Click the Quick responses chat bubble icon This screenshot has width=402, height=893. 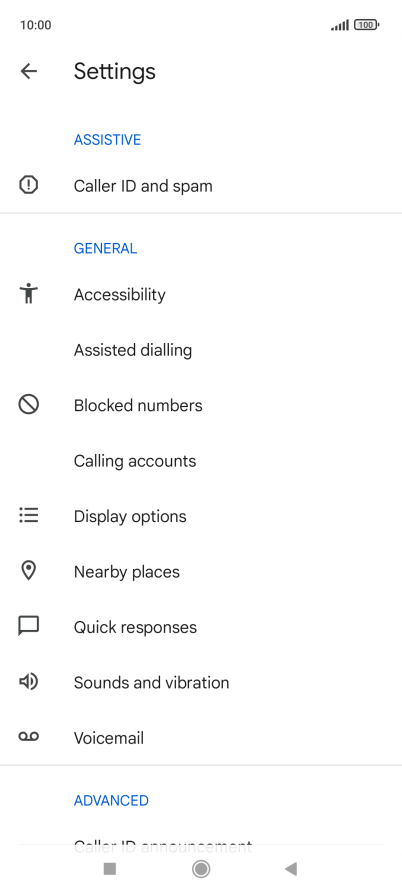click(x=28, y=626)
